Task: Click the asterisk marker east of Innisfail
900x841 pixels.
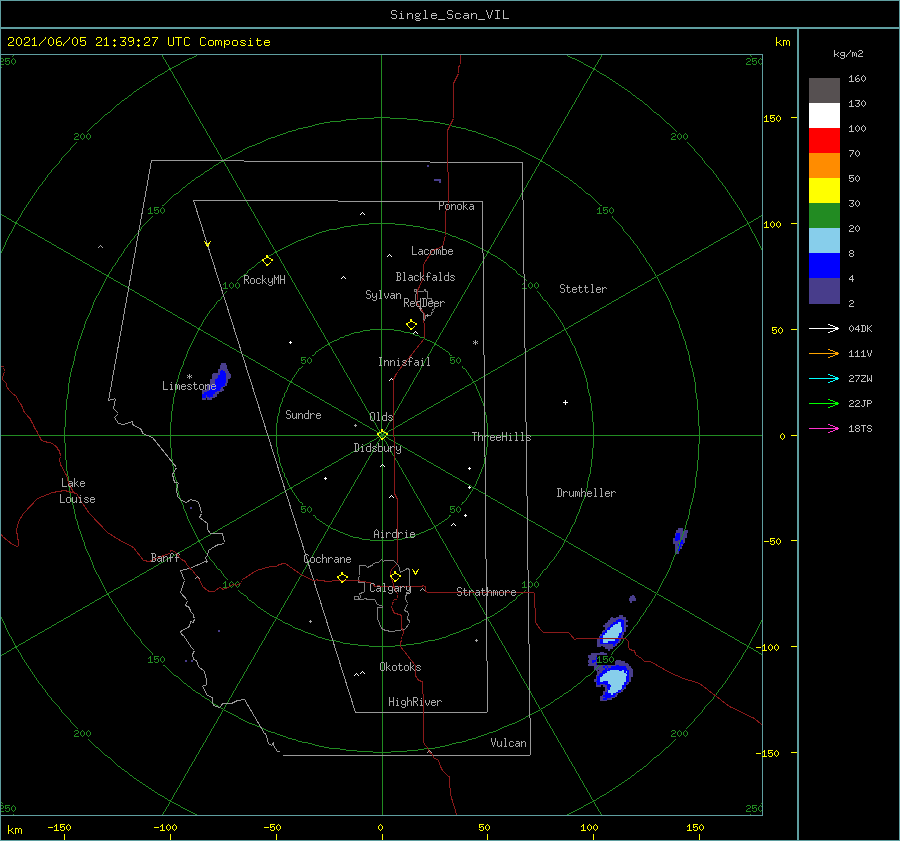Action: (x=475, y=343)
